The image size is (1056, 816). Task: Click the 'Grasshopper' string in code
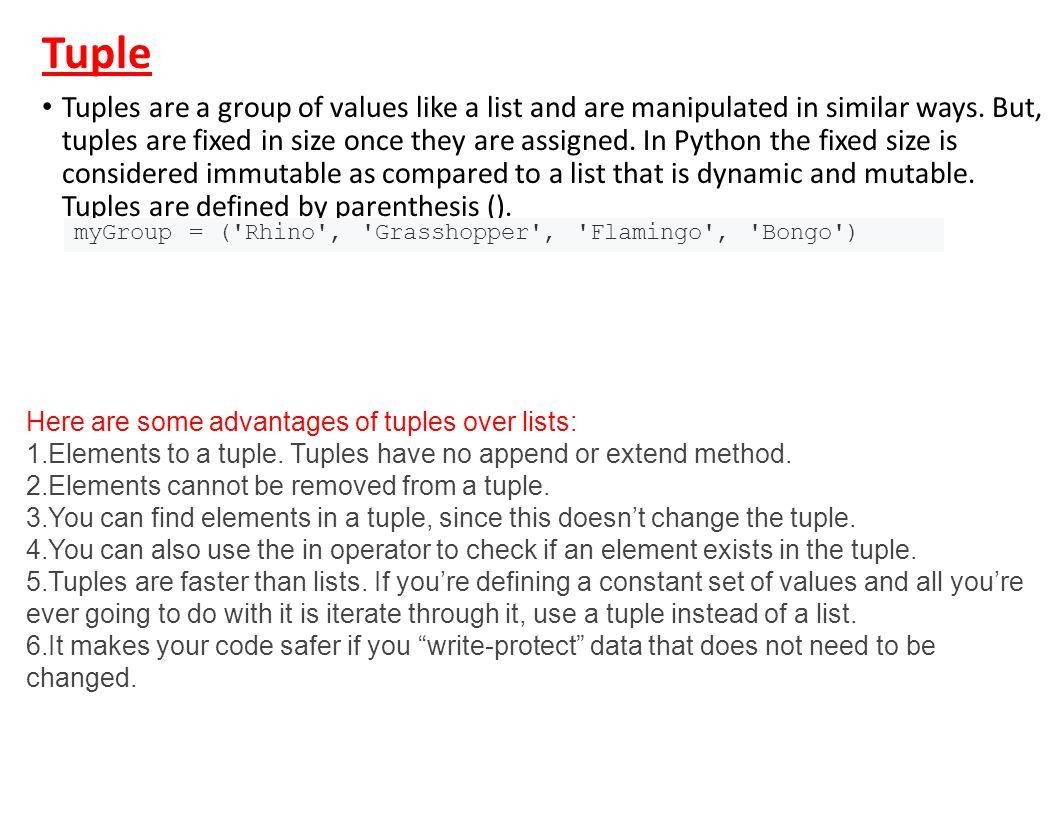click(451, 233)
